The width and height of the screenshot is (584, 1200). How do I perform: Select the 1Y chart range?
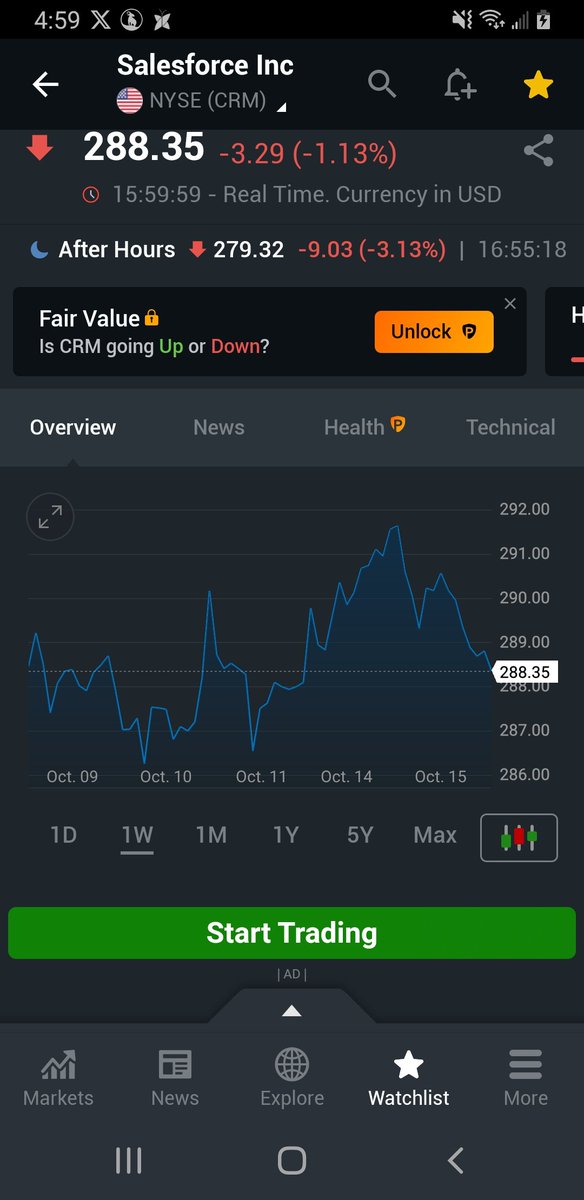coord(286,835)
